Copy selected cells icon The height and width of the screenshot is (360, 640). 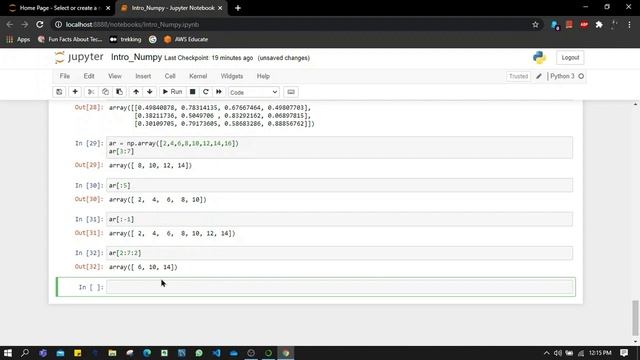click(105, 92)
